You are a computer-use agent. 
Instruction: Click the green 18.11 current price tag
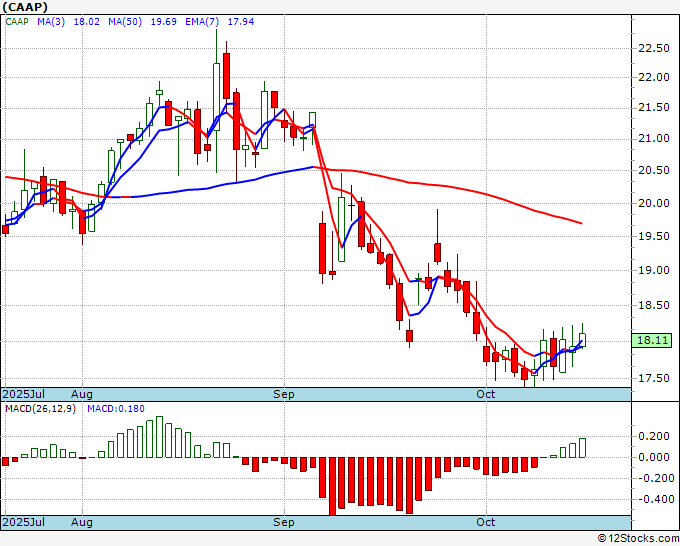pos(652,340)
